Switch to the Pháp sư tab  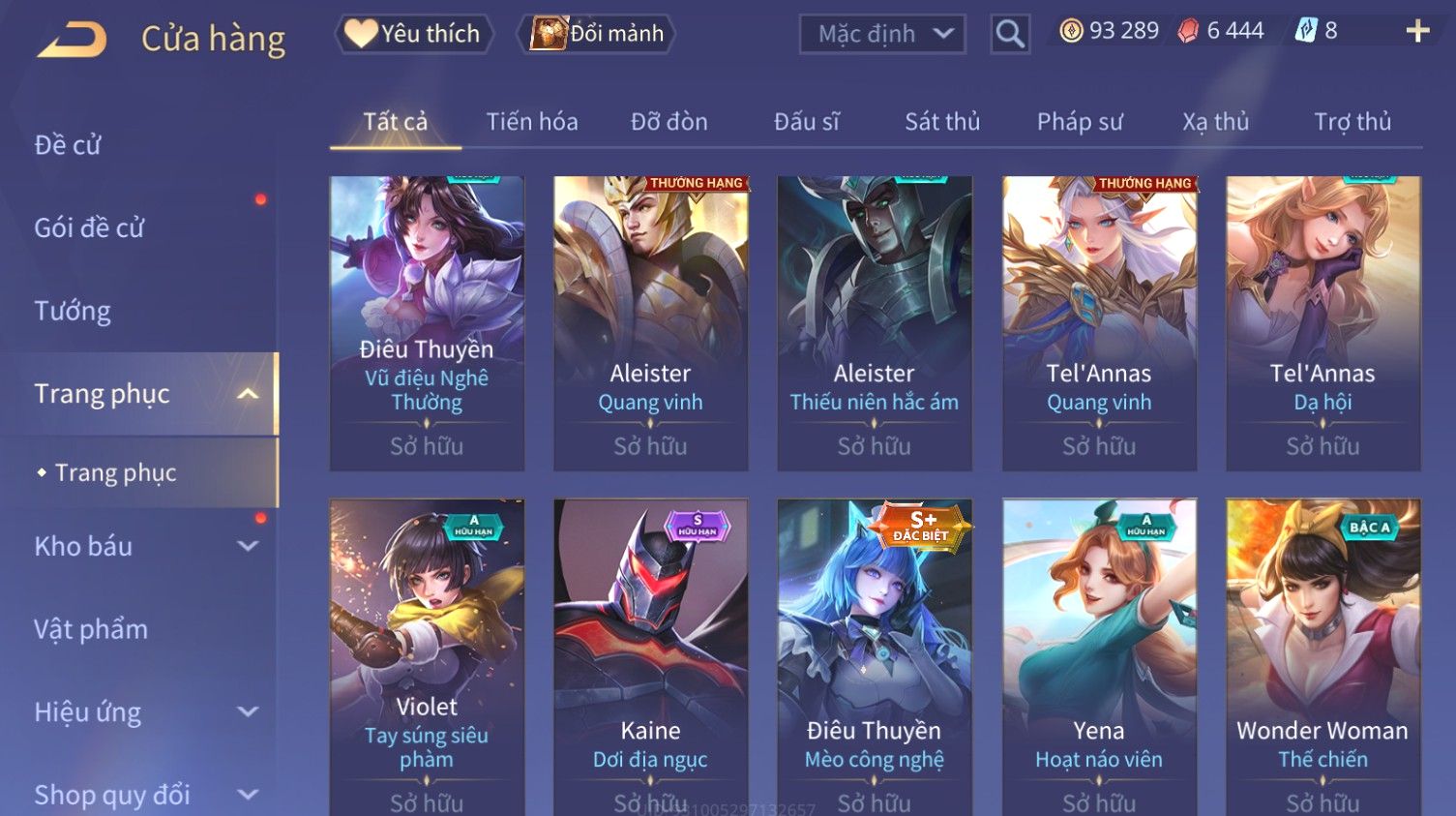(x=1080, y=122)
